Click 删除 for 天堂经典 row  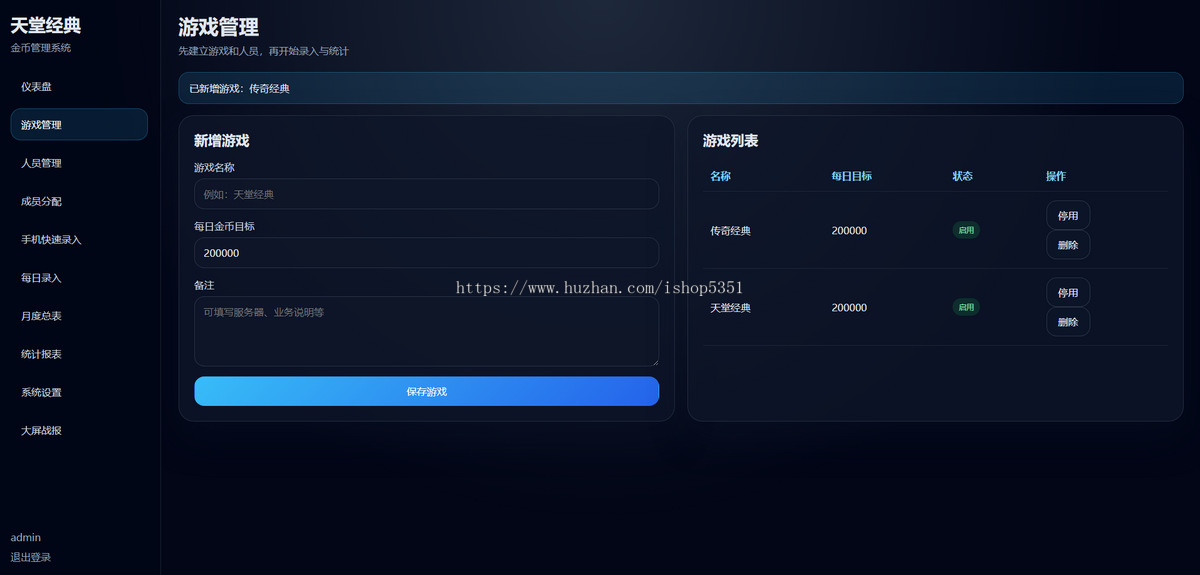point(1068,322)
